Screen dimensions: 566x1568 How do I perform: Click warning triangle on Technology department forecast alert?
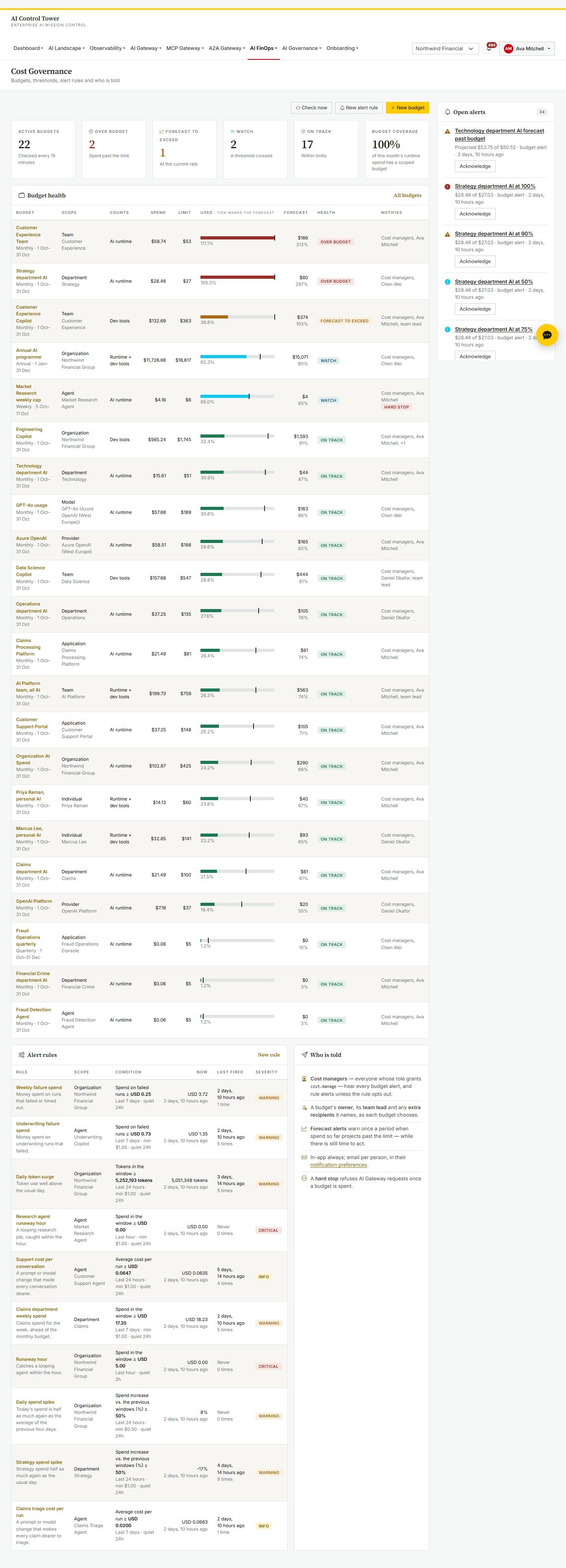point(448,131)
